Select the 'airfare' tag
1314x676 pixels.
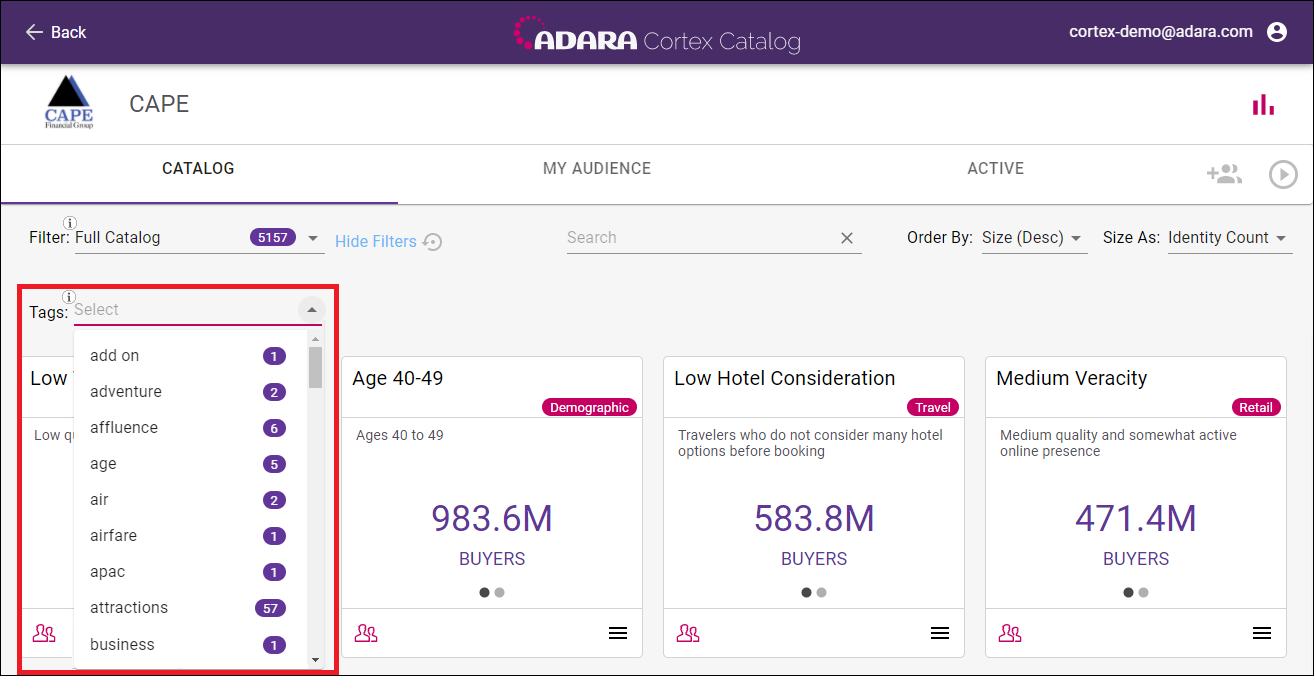click(190, 536)
